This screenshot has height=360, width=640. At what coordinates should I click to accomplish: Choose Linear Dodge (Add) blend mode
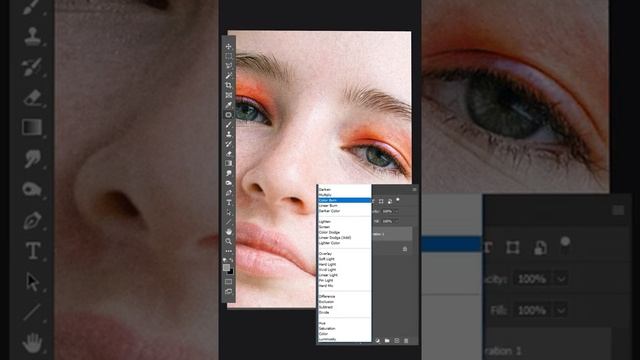click(x=335, y=238)
